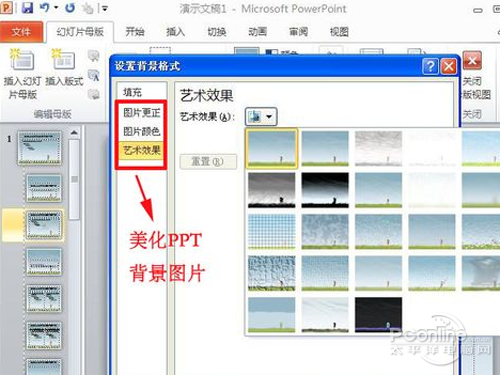Viewport: 500px width, 375px height.
Task: Open the 审阅 ribbon tab
Action: coord(298,32)
